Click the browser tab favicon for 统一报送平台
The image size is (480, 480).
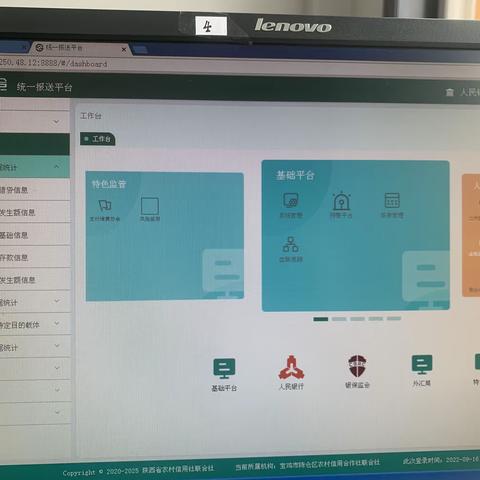coord(40,47)
